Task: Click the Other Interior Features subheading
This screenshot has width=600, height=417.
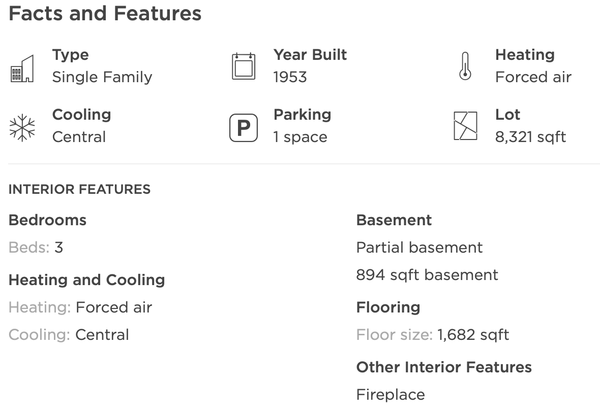Action: tap(444, 367)
